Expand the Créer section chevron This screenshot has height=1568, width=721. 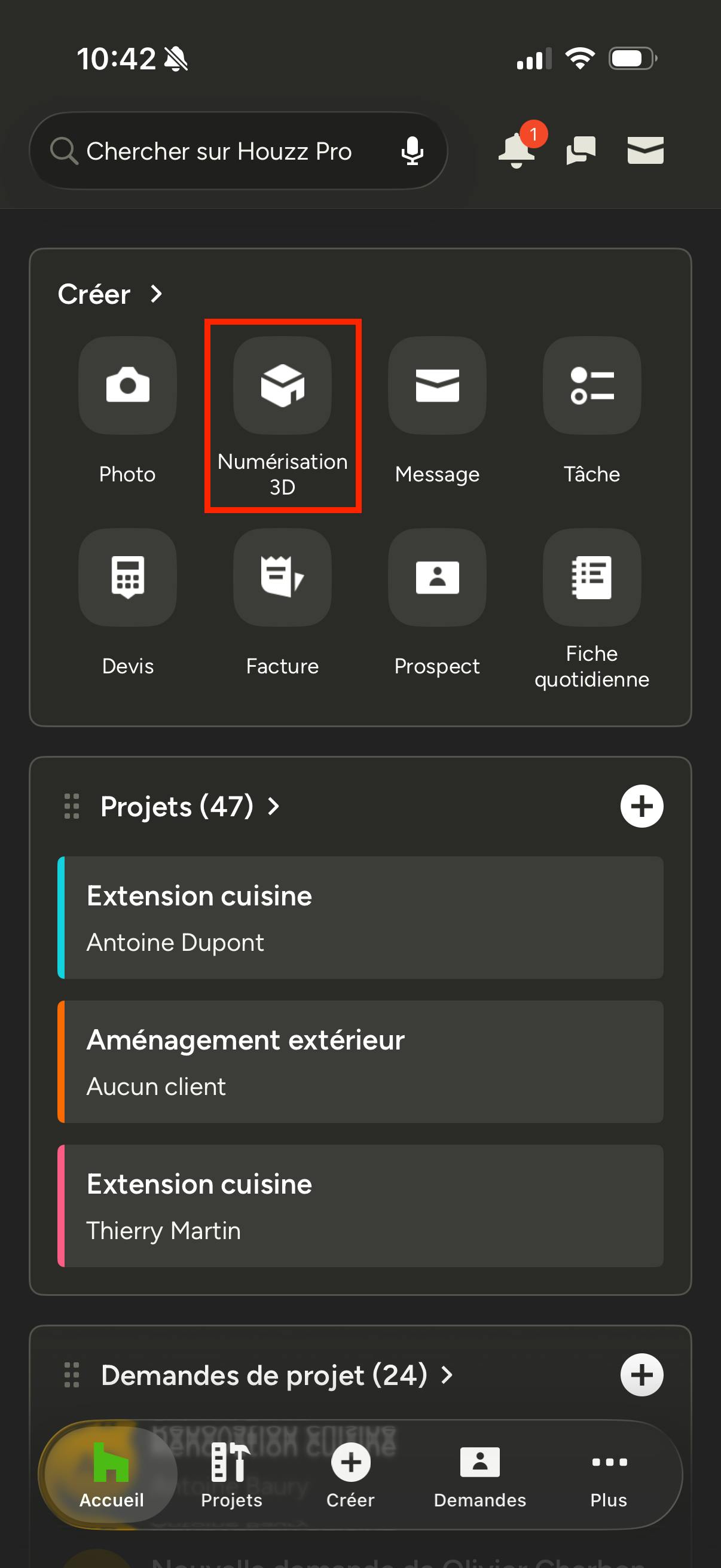157,294
